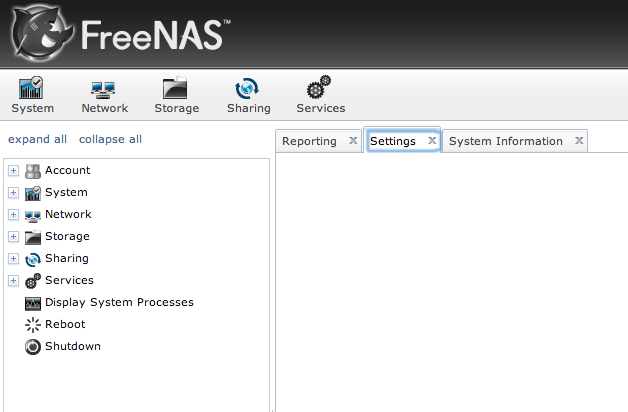Viewport: 628px width, 412px height.
Task: Close the Settings tab
Action: [432, 141]
